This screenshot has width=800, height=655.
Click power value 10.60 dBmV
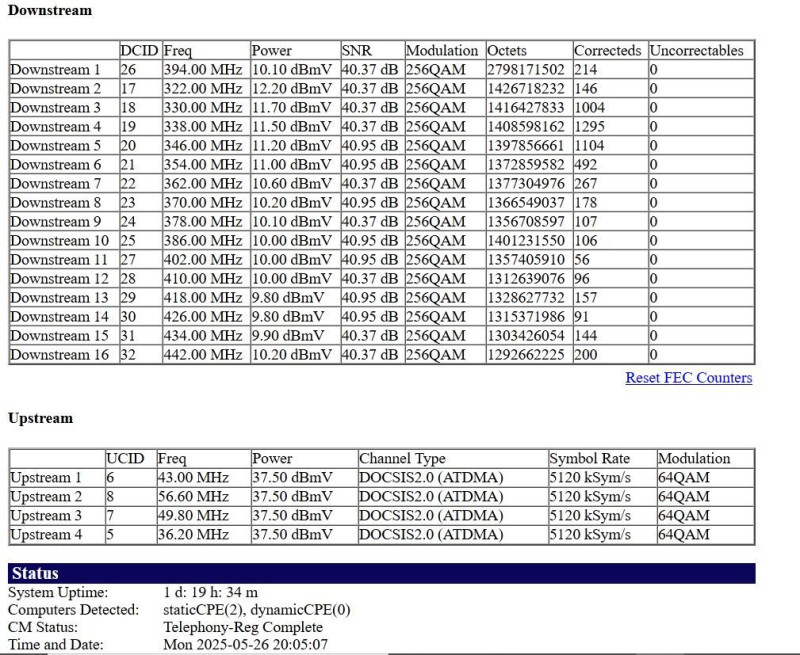(x=291, y=184)
